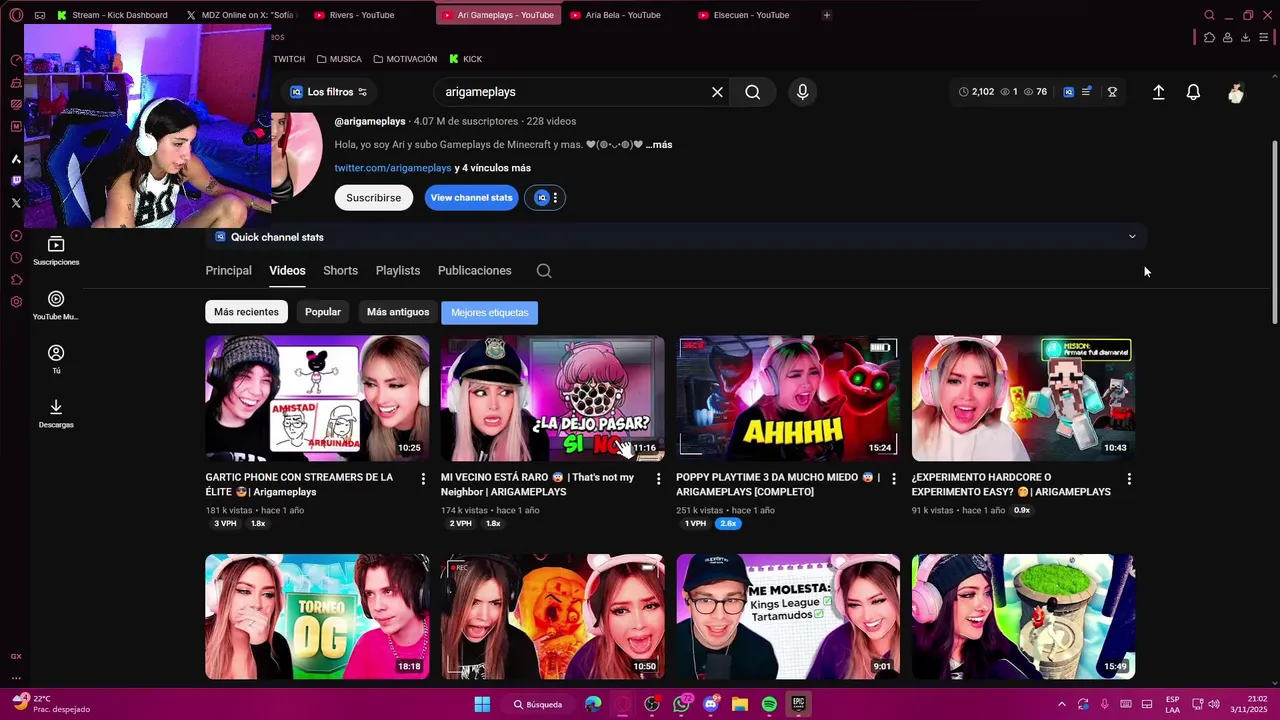The width and height of the screenshot is (1280, 720).
Task: Open the Tú profile section in sidebar
Action: (x=56, y=359)
